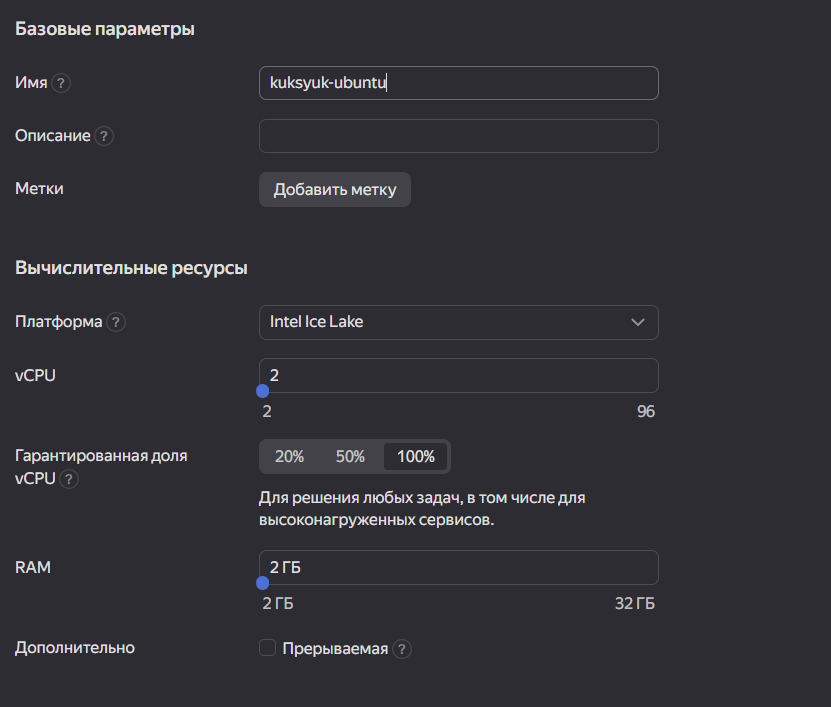Click help icon for Гарантированная доля vCPU
Viewport: 831px width, 707px height.
pyautogui.click(x=69, y=479)
